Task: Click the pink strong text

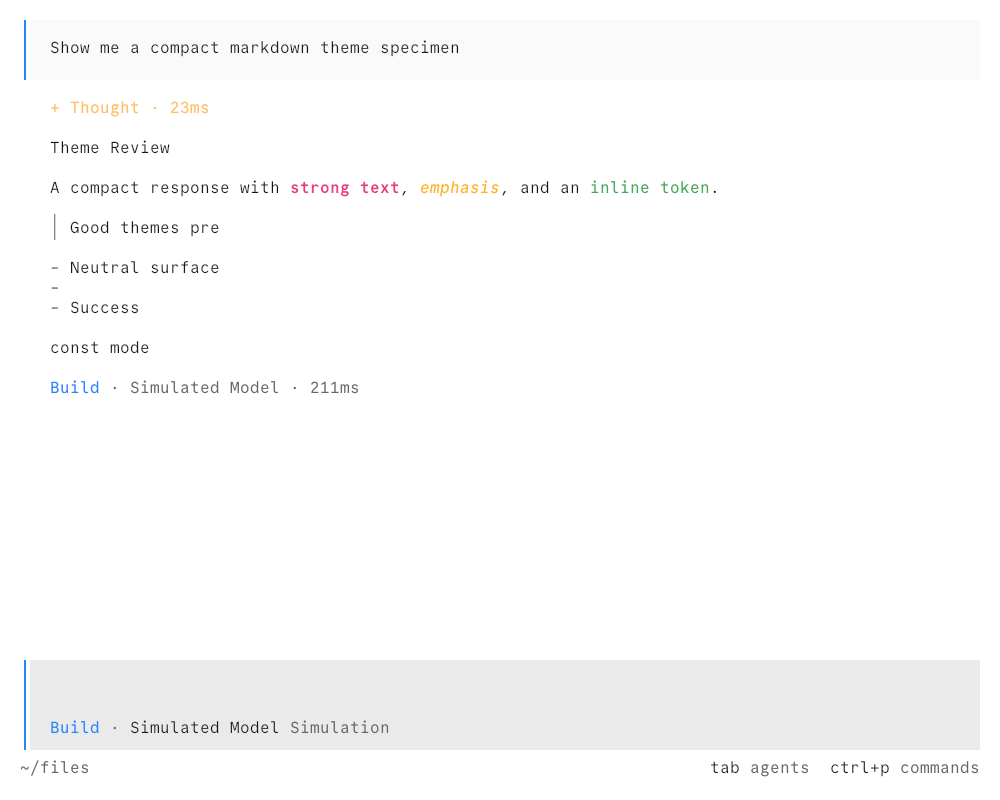Action: pos(345,188)
